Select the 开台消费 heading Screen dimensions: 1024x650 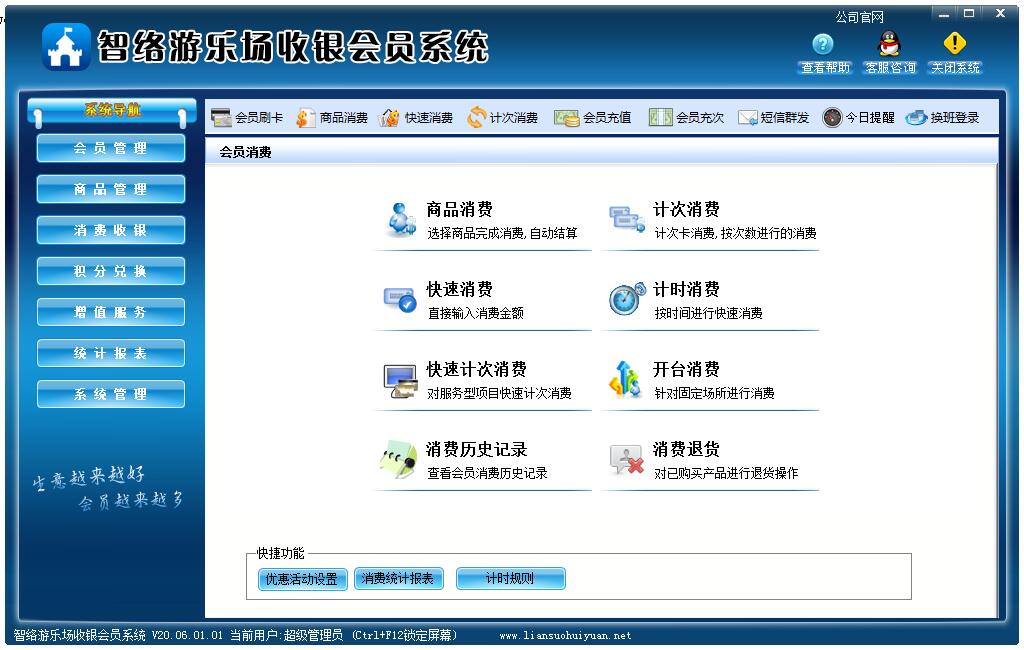(x=686, y=370)
